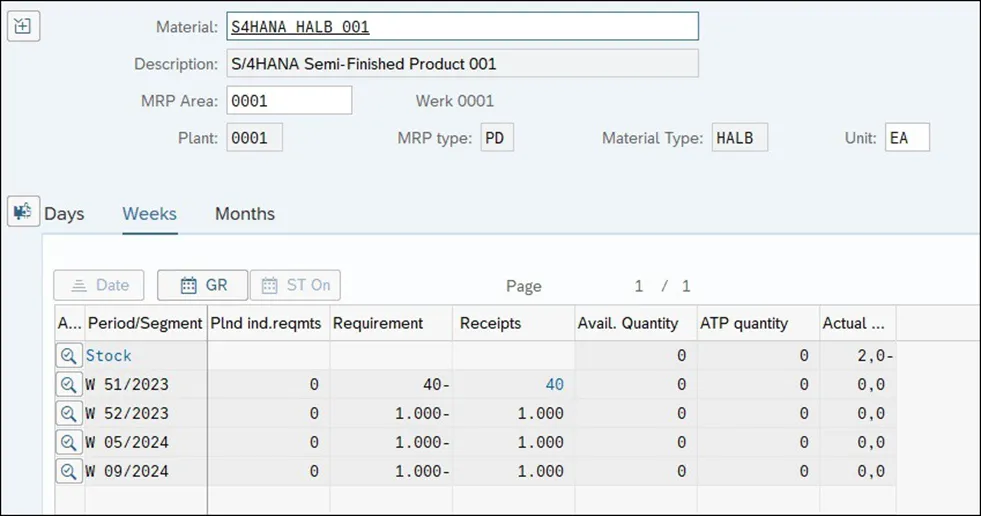Click the Werk 0001 text
Screen dimensions: 981x516
coord(455,101)
